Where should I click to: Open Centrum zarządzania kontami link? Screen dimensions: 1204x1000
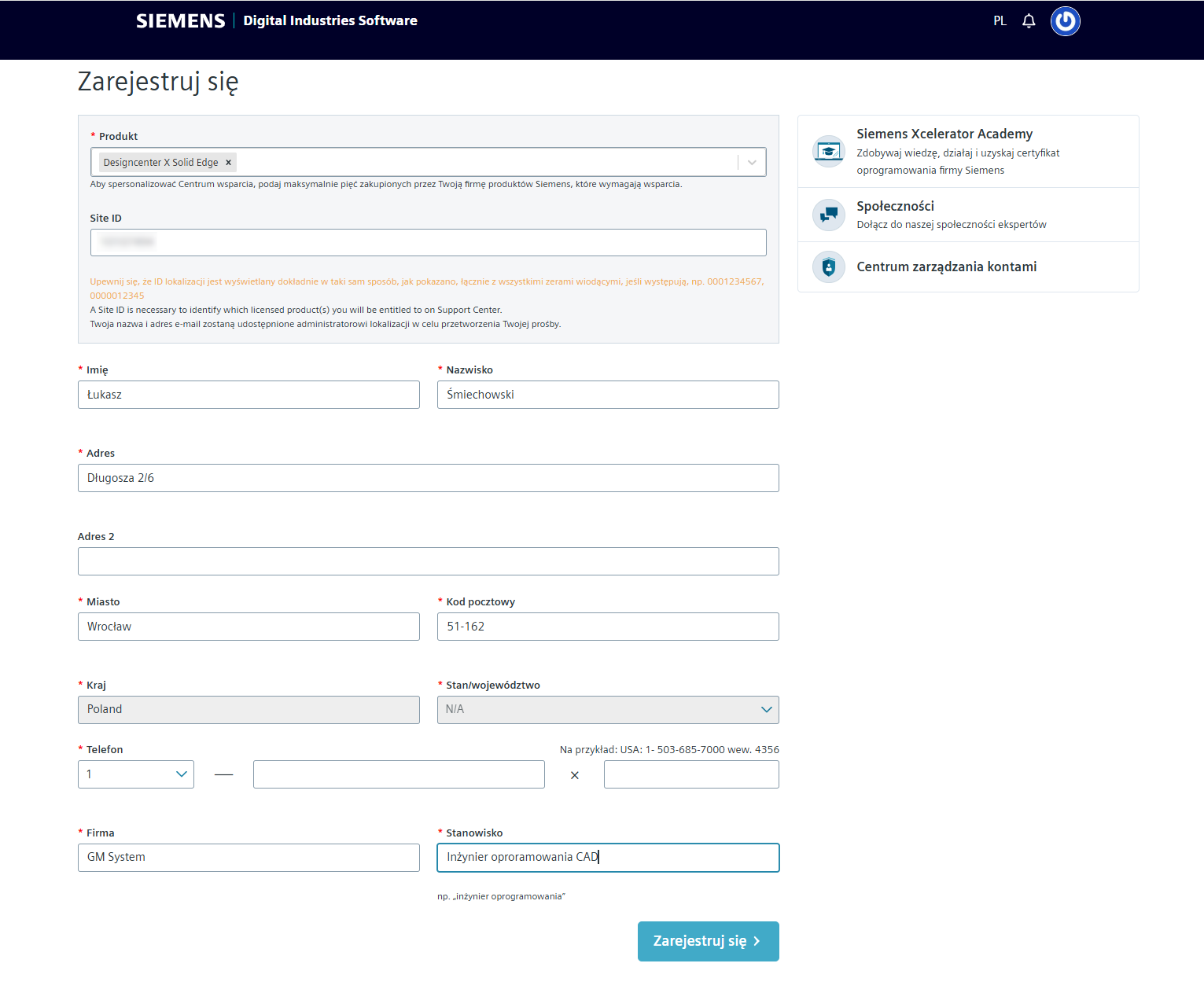pyautogui.click(x=946, y=267)
